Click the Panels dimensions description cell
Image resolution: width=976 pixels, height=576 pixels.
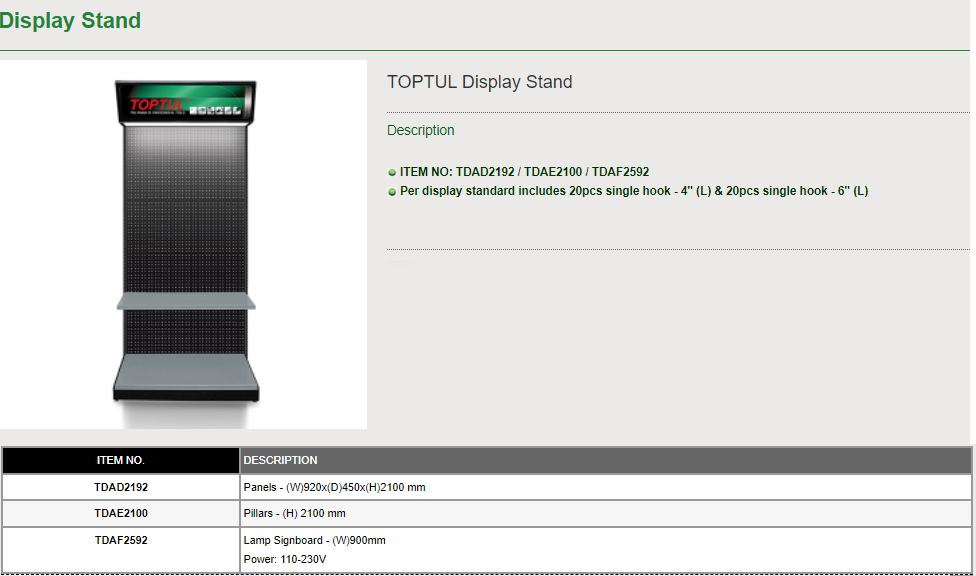(606, 487)
